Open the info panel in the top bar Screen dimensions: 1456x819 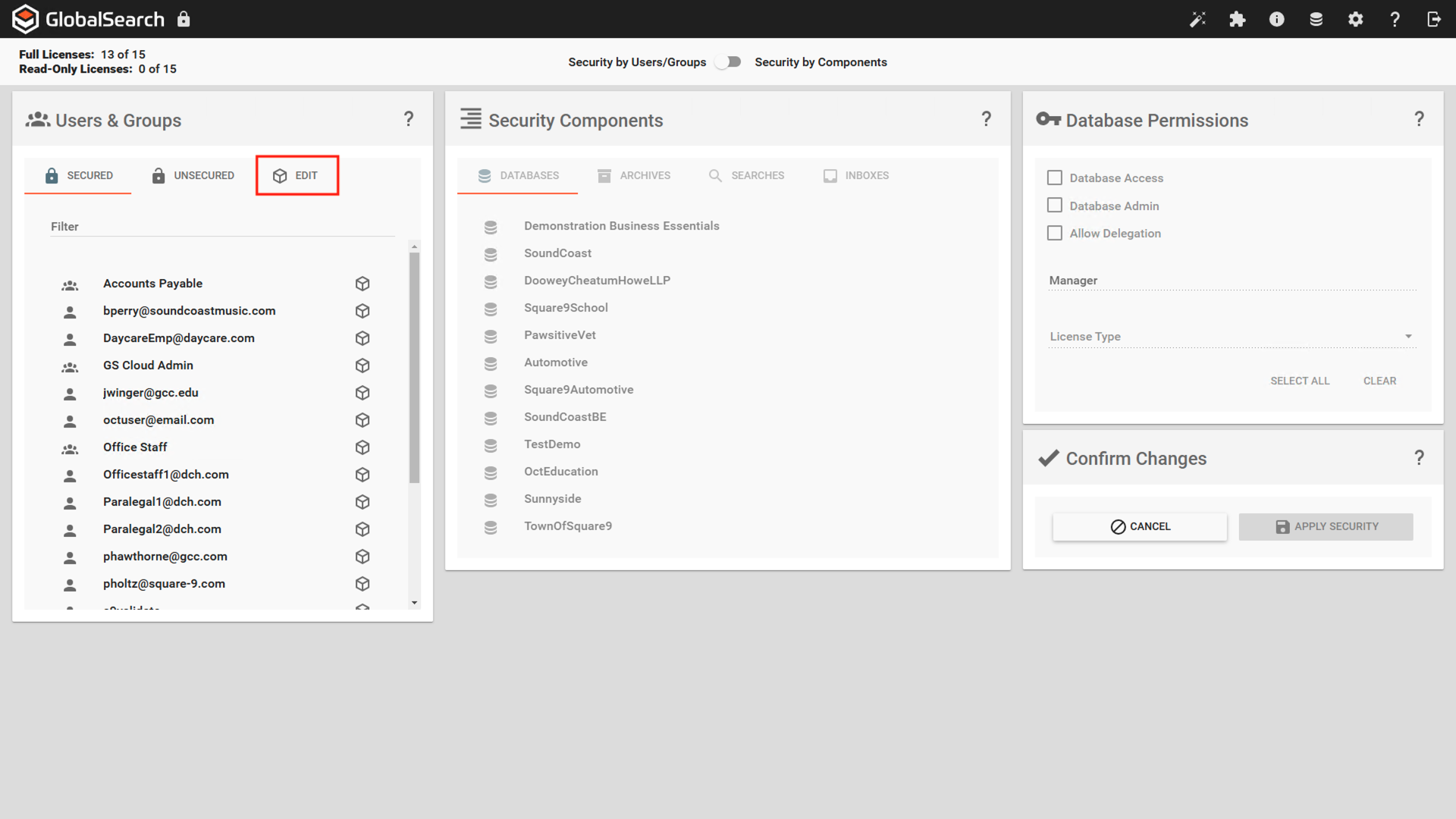tap(1277, 19)
